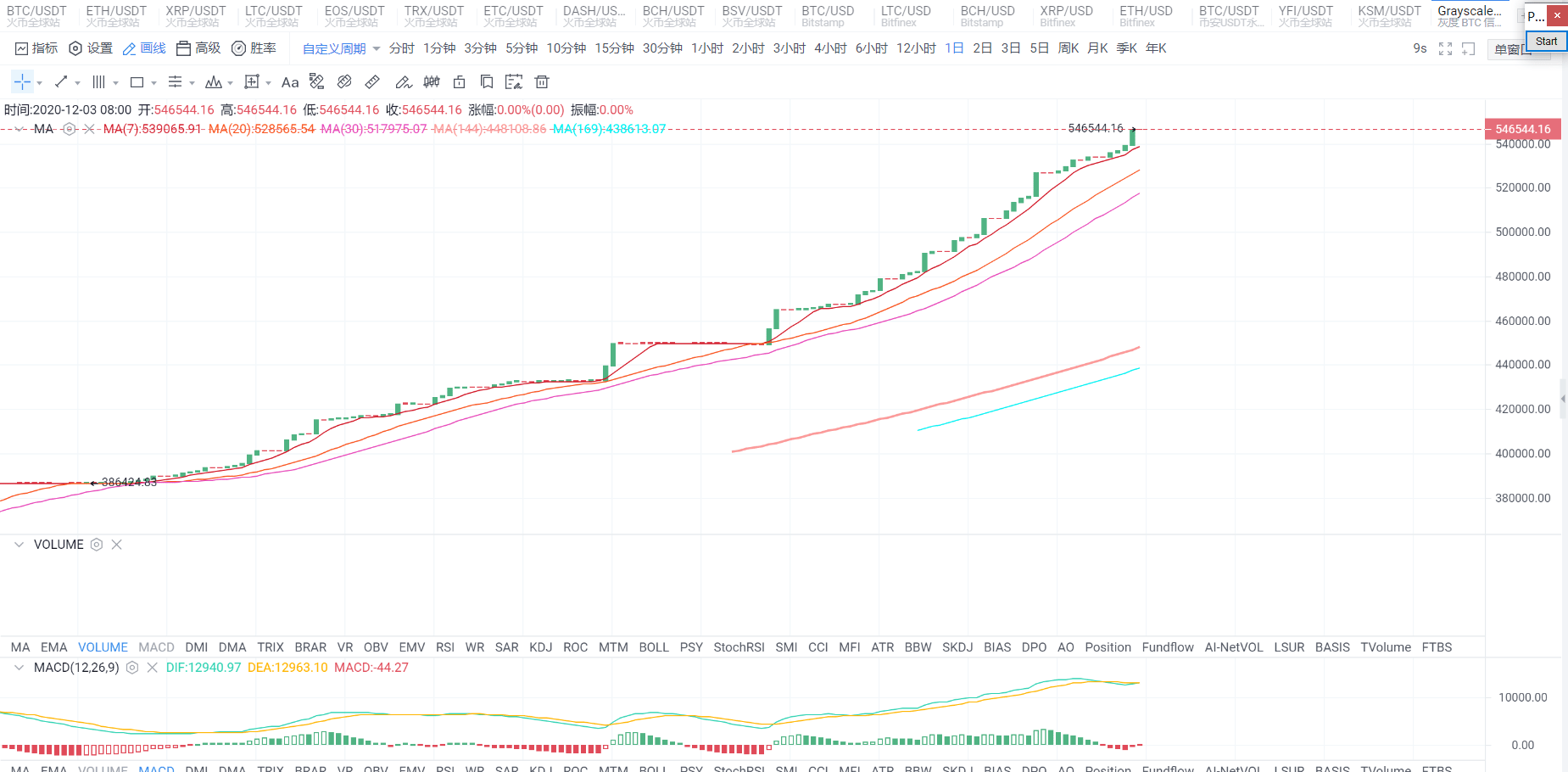Screen dimensions: 1568x772
Task: Click the right side panel collapse handle
Action: click(x=1564, y=398)
